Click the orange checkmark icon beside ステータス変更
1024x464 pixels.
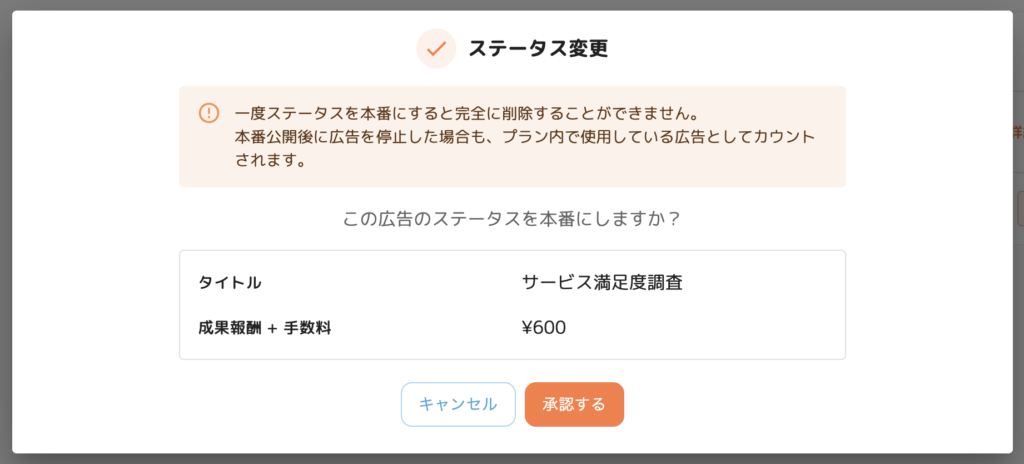(436, 49)
